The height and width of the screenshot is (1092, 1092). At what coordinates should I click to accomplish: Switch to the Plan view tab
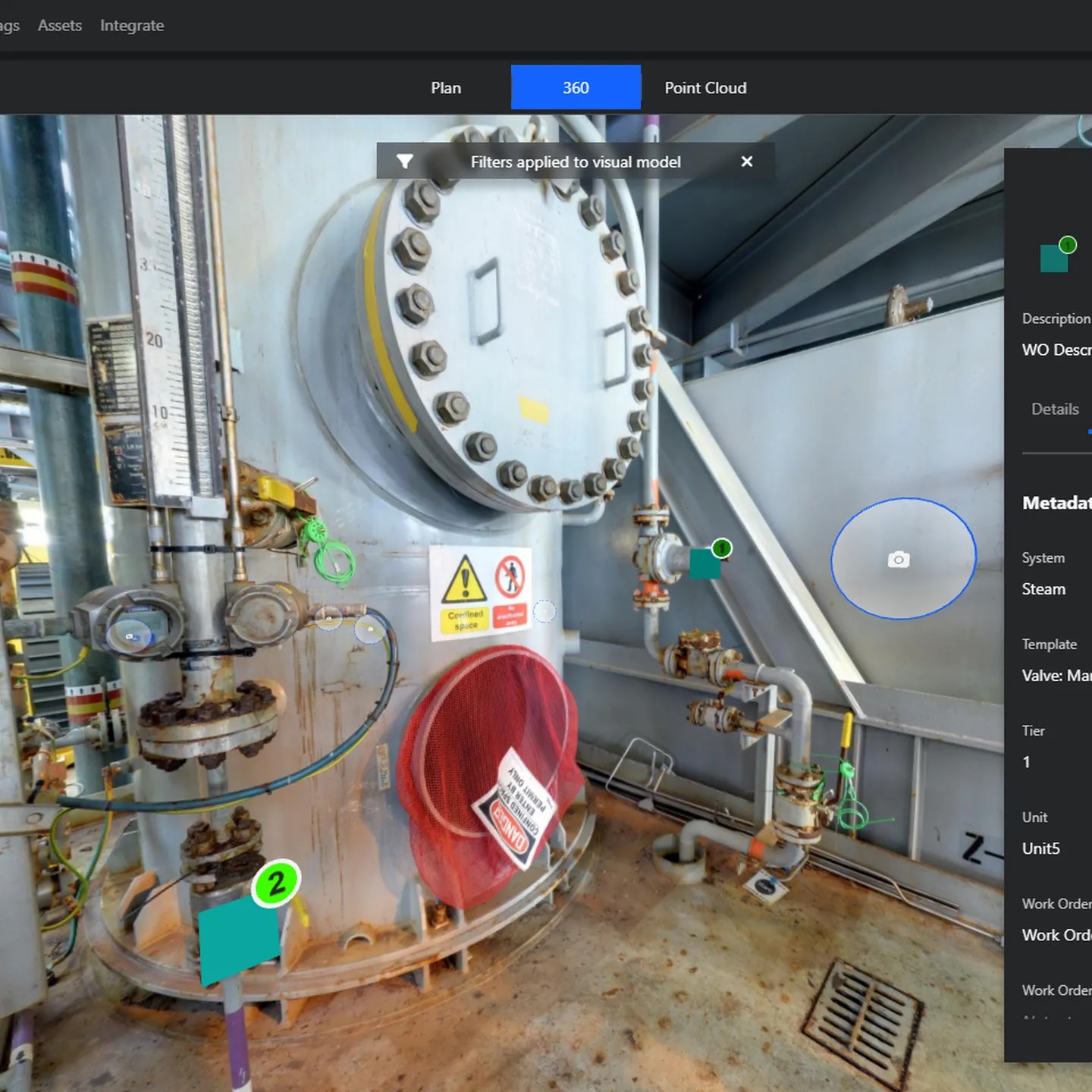(x=446, y=88)
